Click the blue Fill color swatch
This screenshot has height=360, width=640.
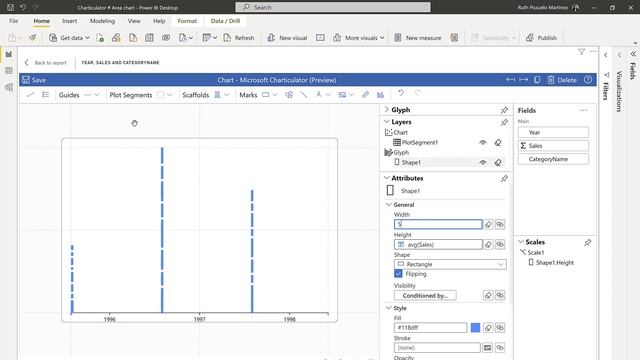click(x=475, y=327)
